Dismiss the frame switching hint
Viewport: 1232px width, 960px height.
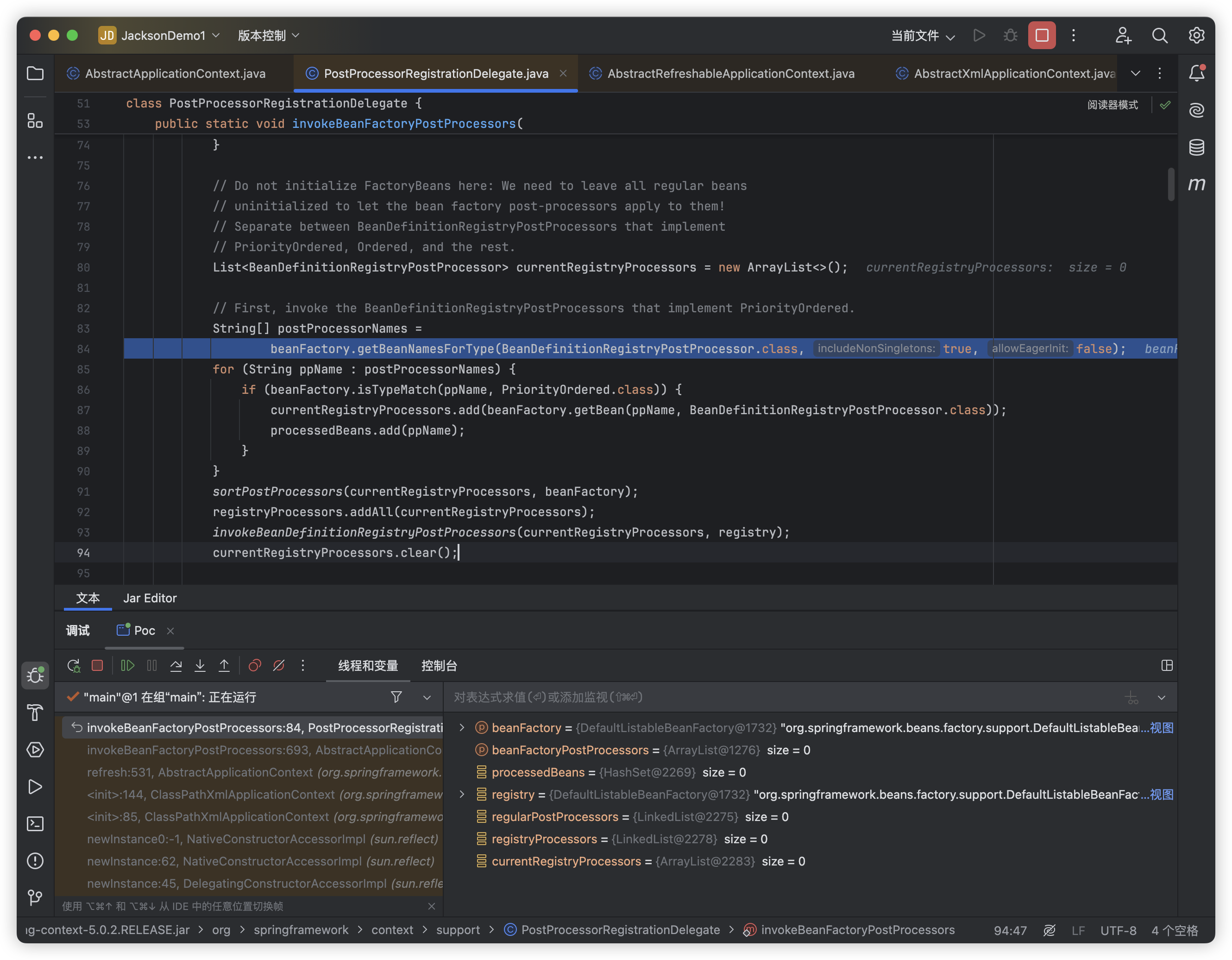click(x=432, y=906)
